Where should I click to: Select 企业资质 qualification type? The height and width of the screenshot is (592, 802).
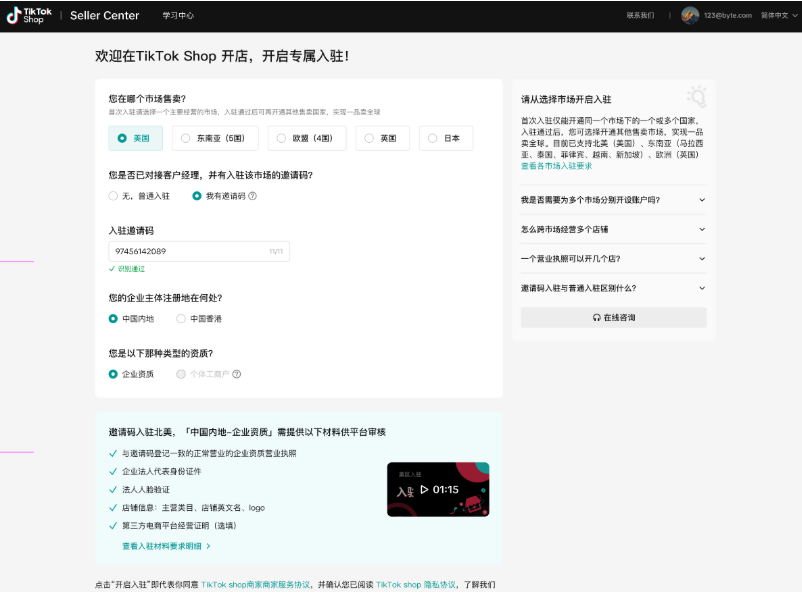coord(131,374)
